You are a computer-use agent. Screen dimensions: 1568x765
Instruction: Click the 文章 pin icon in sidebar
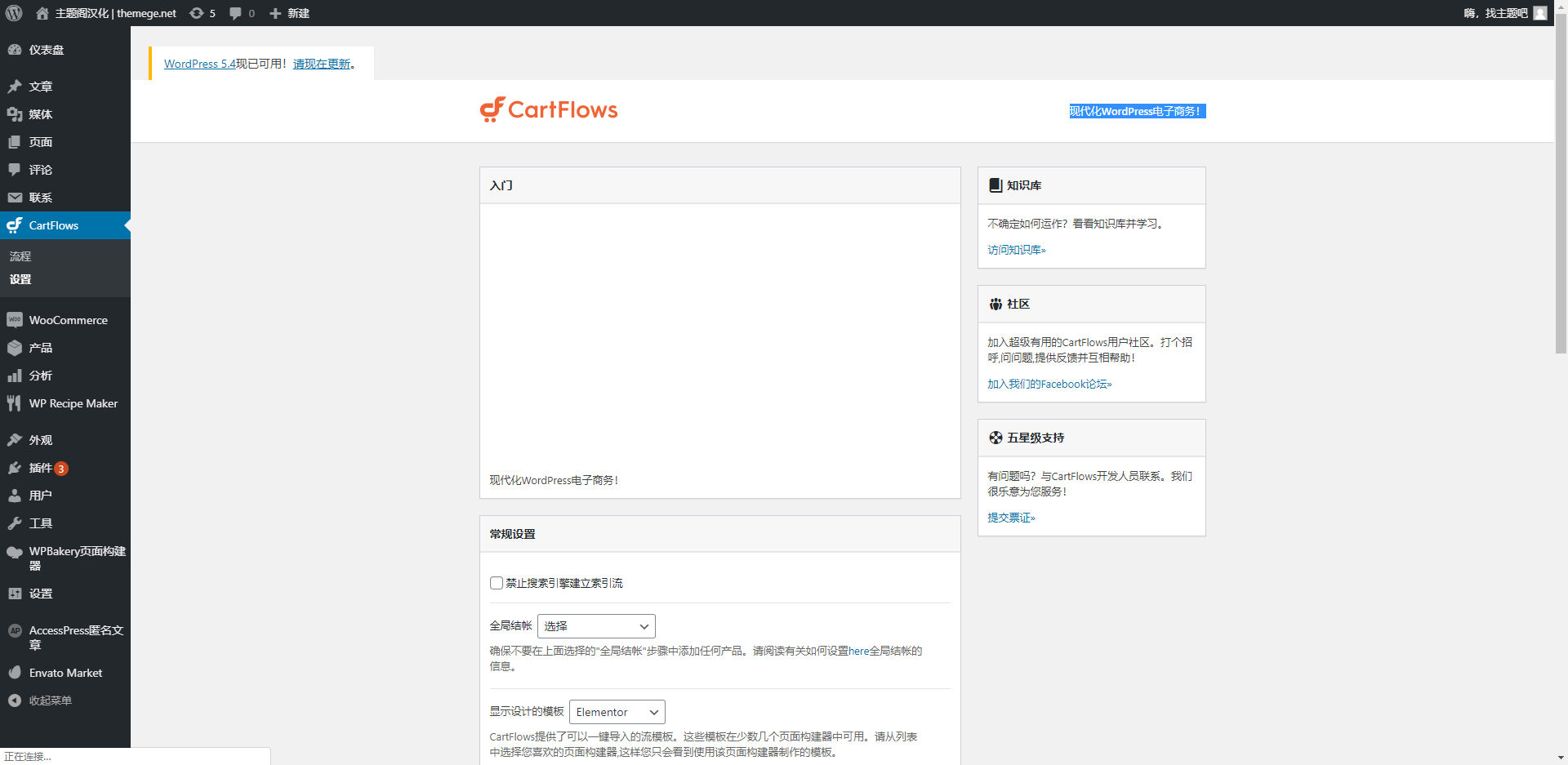click(15, 87)
